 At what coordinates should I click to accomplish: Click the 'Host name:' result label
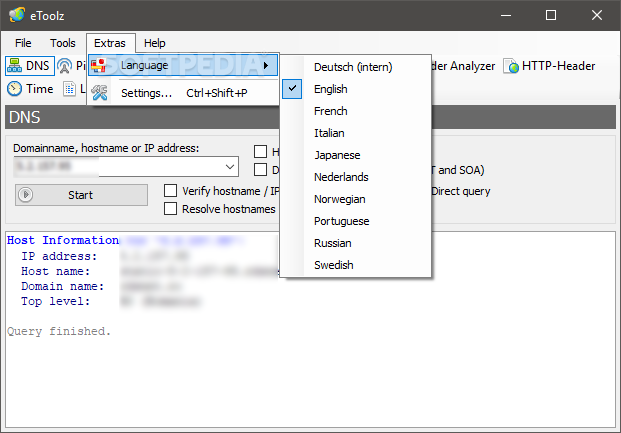(x=55, y=271)
